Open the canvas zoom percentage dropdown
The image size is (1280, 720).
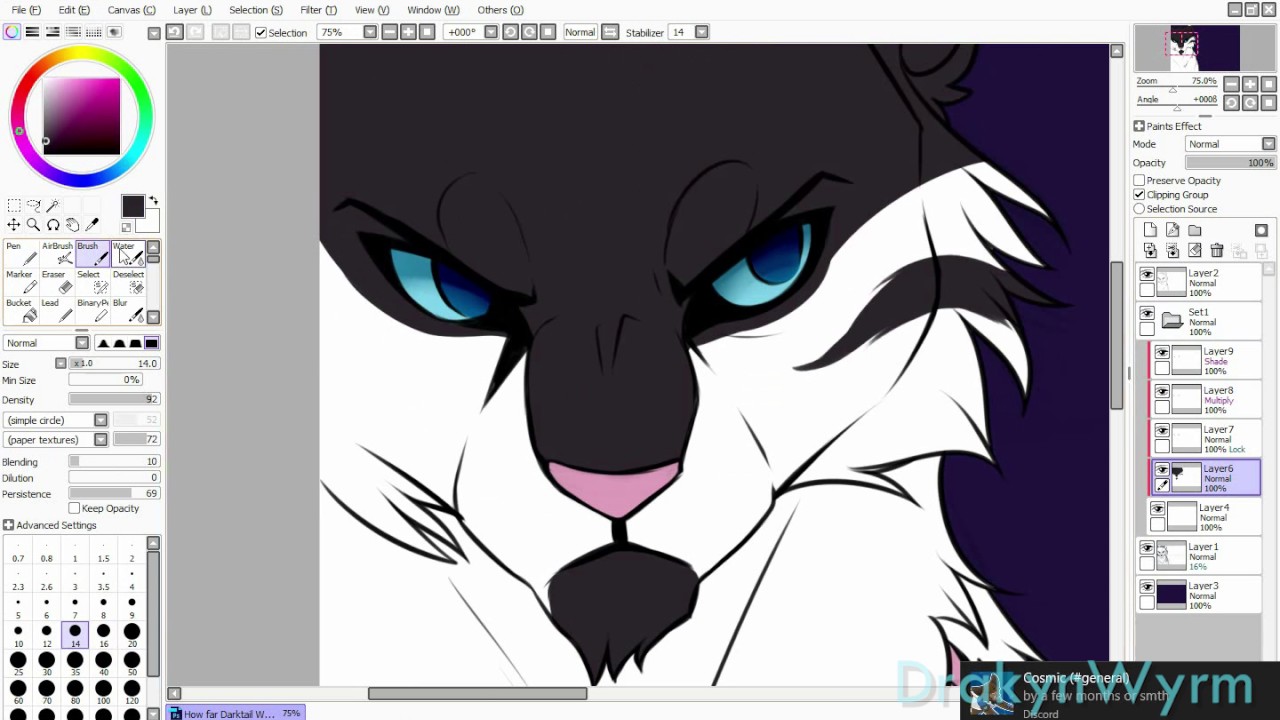(x=370, y=32)
